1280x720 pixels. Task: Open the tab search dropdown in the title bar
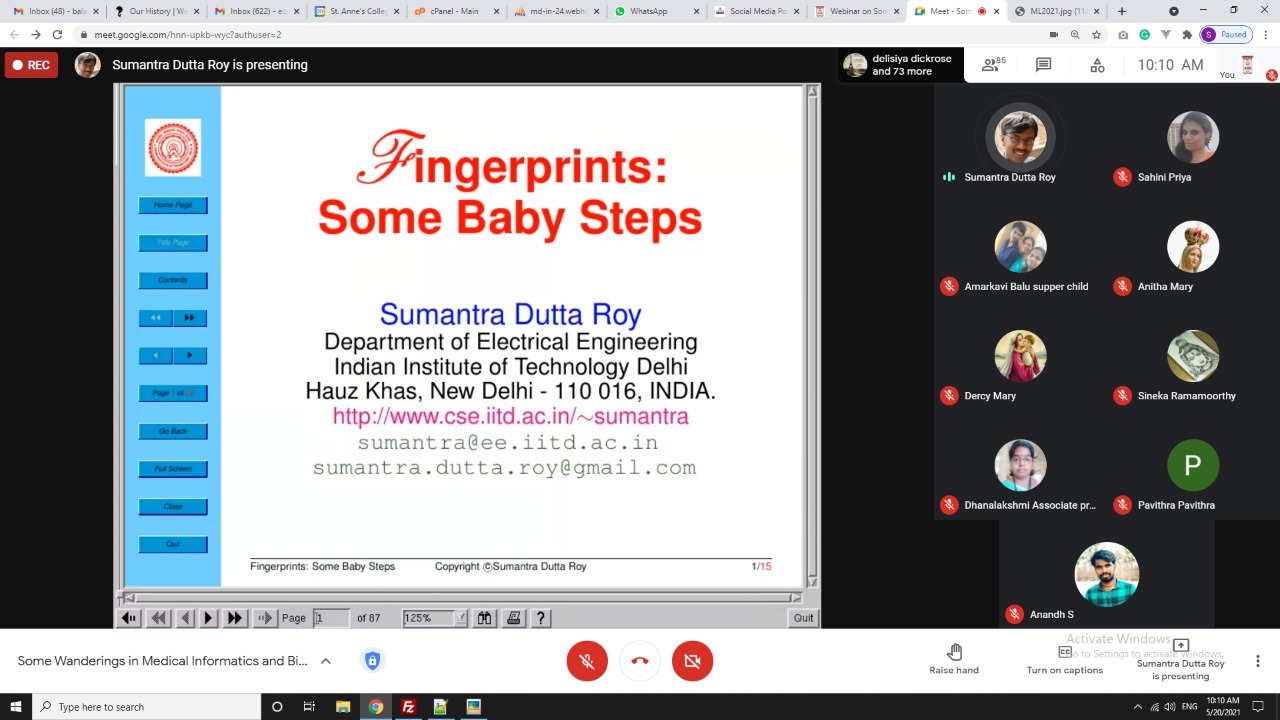pos(1174,11)
